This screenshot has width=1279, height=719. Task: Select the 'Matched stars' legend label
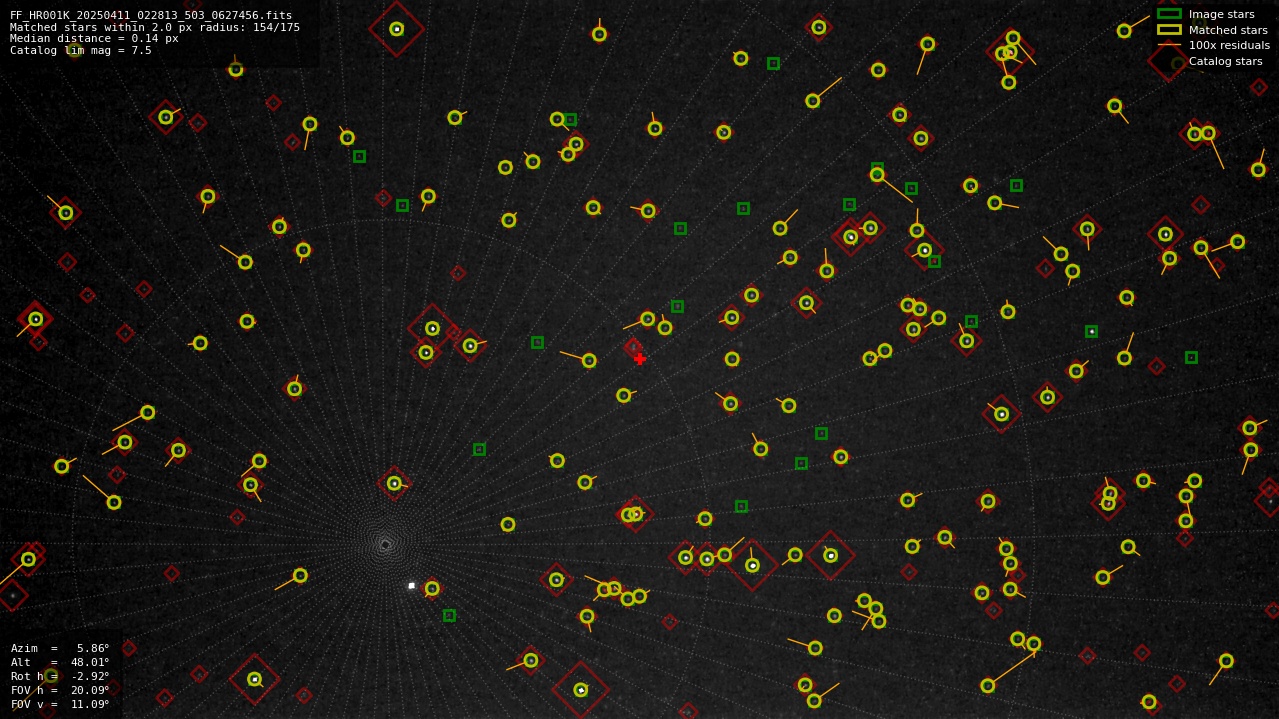[x=1228, y=30]
